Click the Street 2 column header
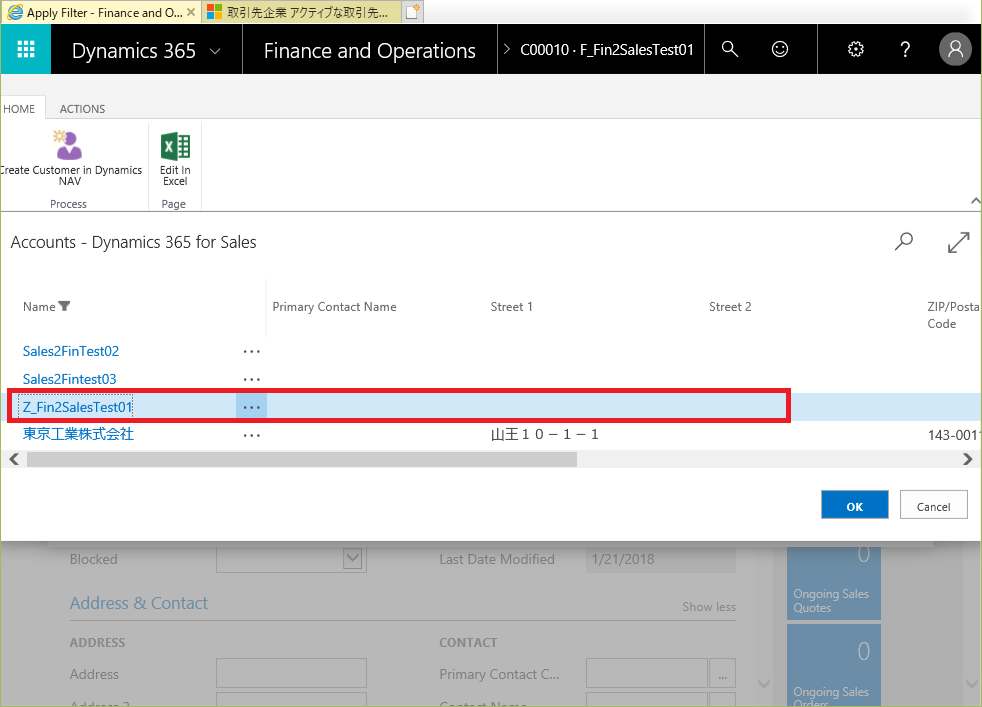 730,307
